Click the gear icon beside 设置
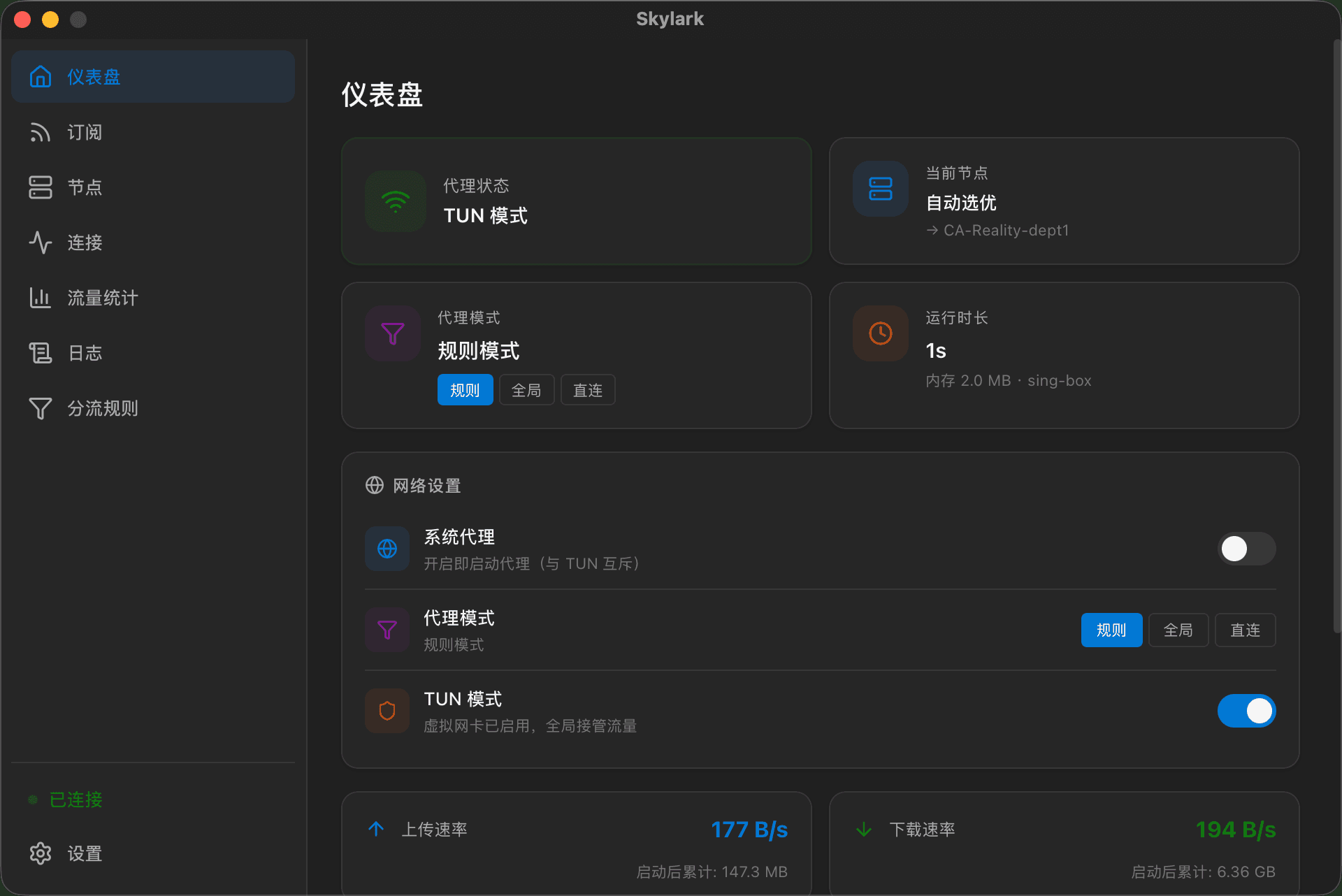 pyautogui.click(x=41, y=853)
